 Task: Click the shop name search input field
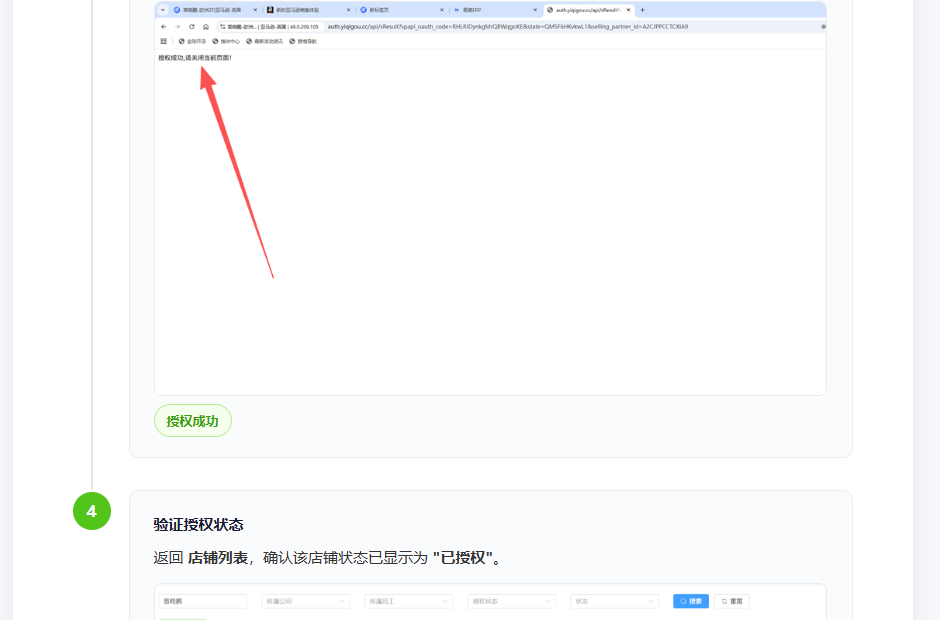(x=203, y=601)
